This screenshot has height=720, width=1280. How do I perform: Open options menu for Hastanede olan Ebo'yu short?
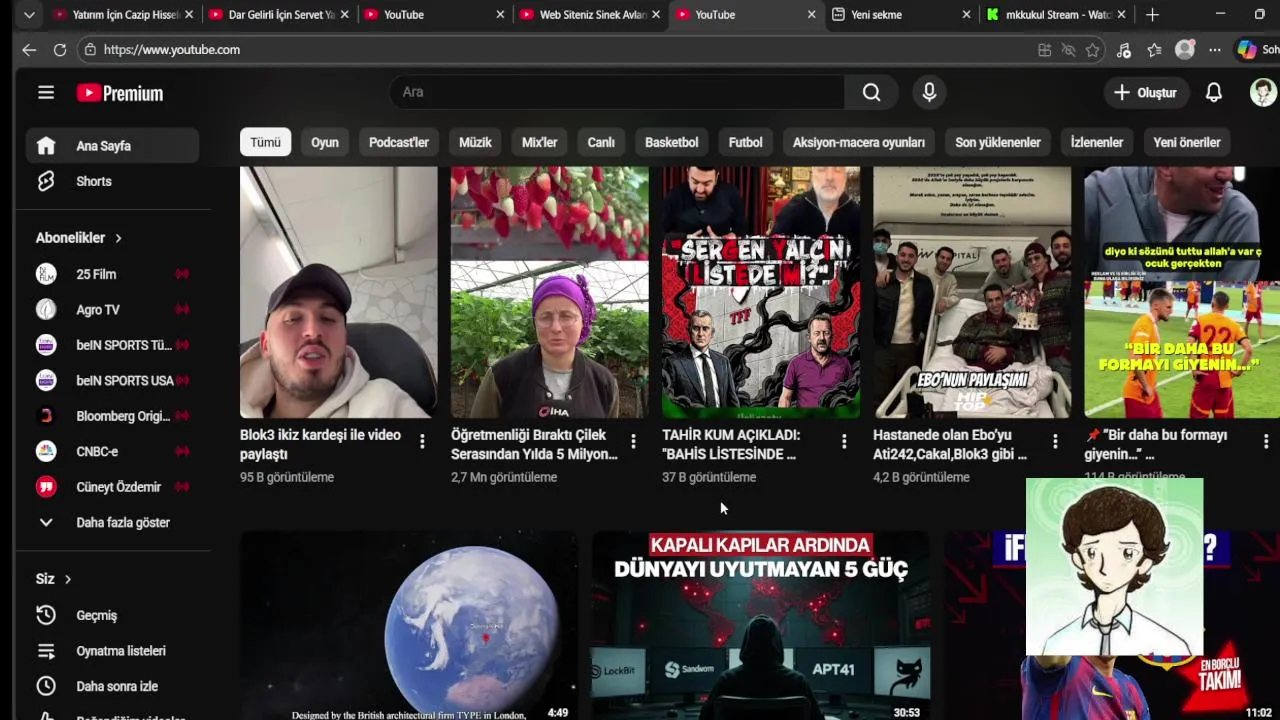point(1055,441)
